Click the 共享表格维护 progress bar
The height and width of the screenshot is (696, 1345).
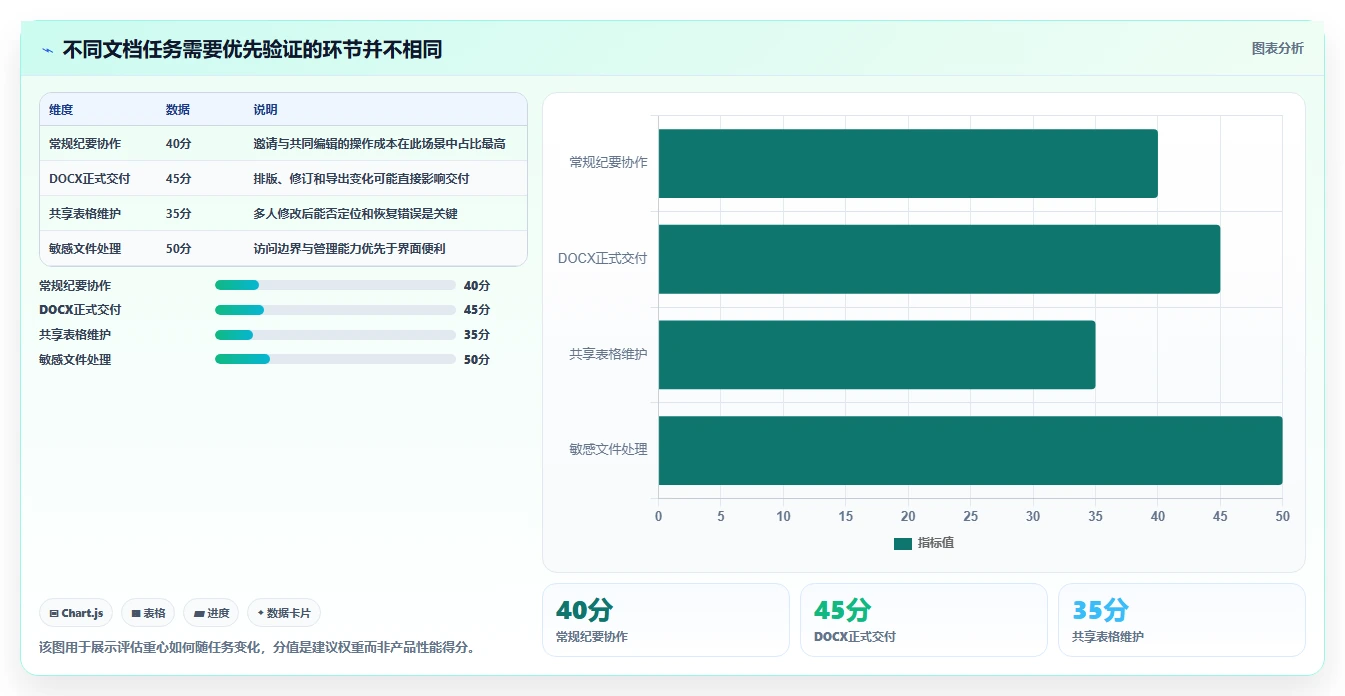tap(335, 335)
